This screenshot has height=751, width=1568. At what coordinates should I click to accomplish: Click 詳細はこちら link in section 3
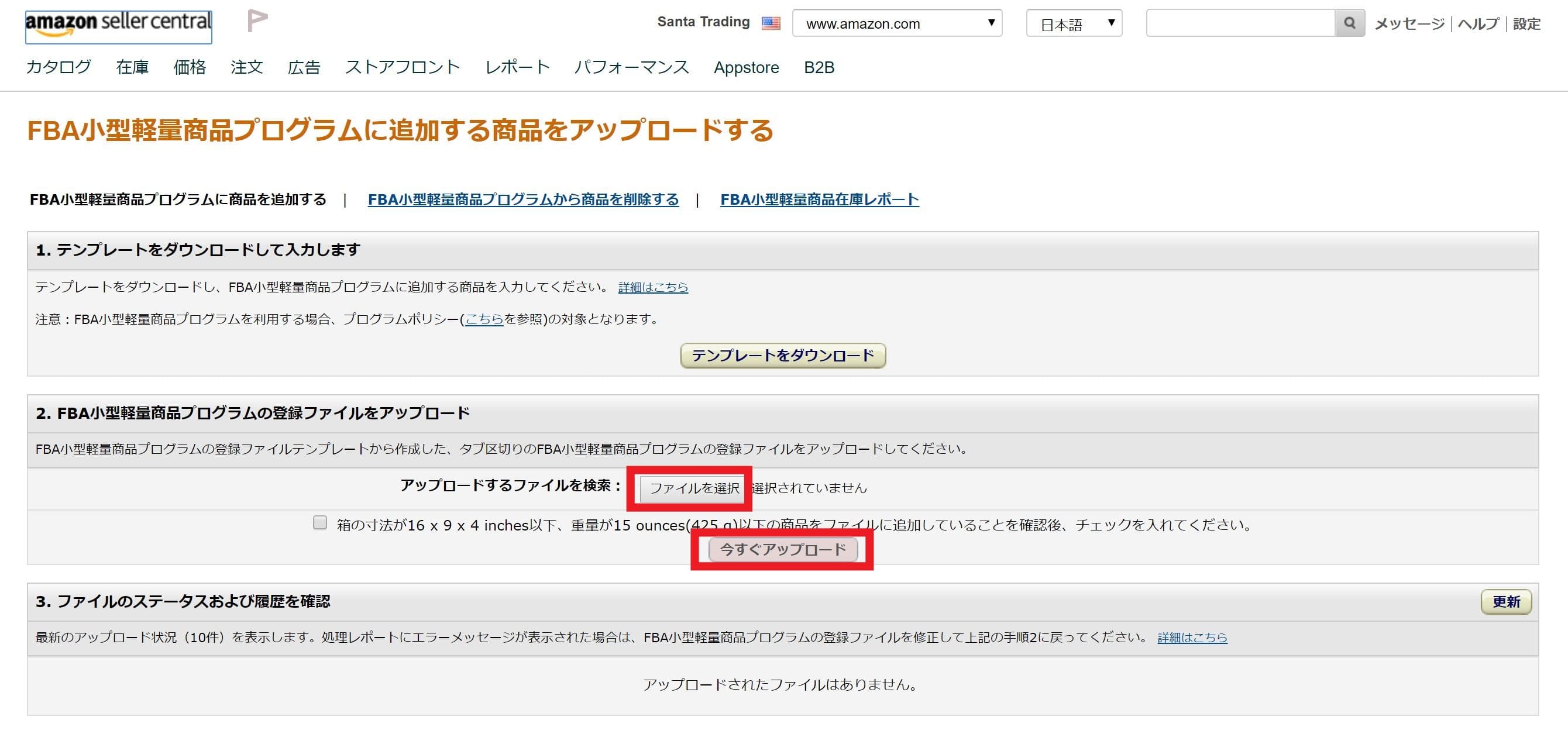[1192, 637]
